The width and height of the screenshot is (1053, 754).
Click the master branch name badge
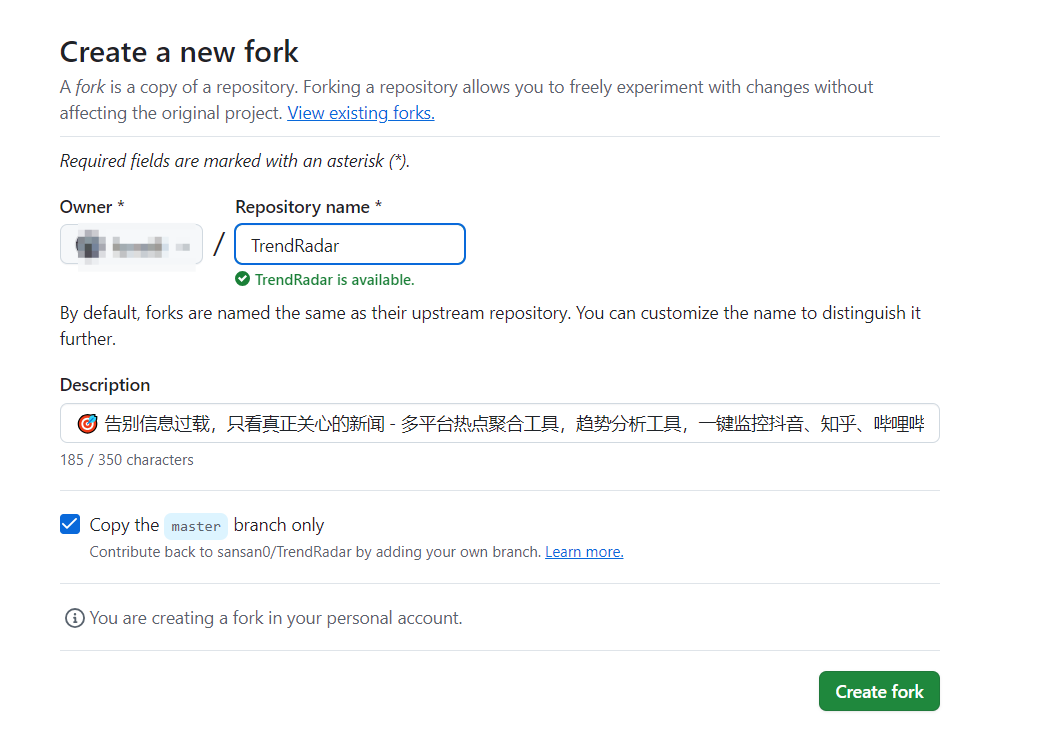(x=196, y=526)
